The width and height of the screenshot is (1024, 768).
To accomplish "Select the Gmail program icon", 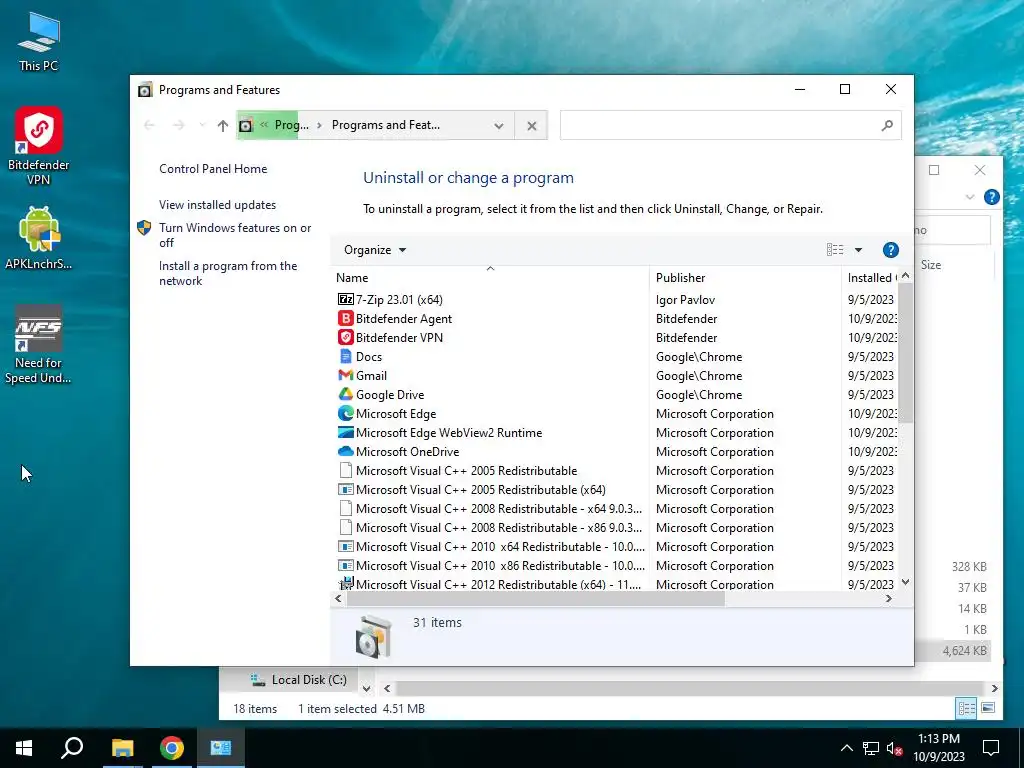I will click(345, 376).
